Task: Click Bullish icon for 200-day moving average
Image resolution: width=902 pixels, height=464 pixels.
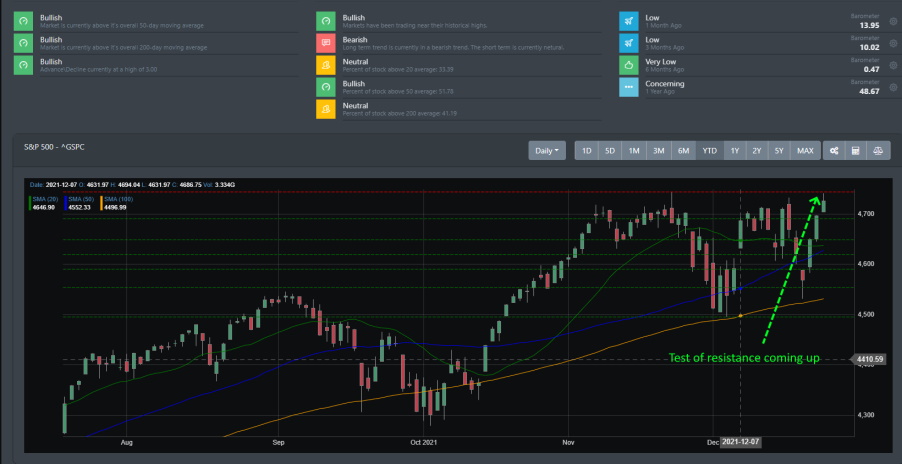Action: [23, 43]
